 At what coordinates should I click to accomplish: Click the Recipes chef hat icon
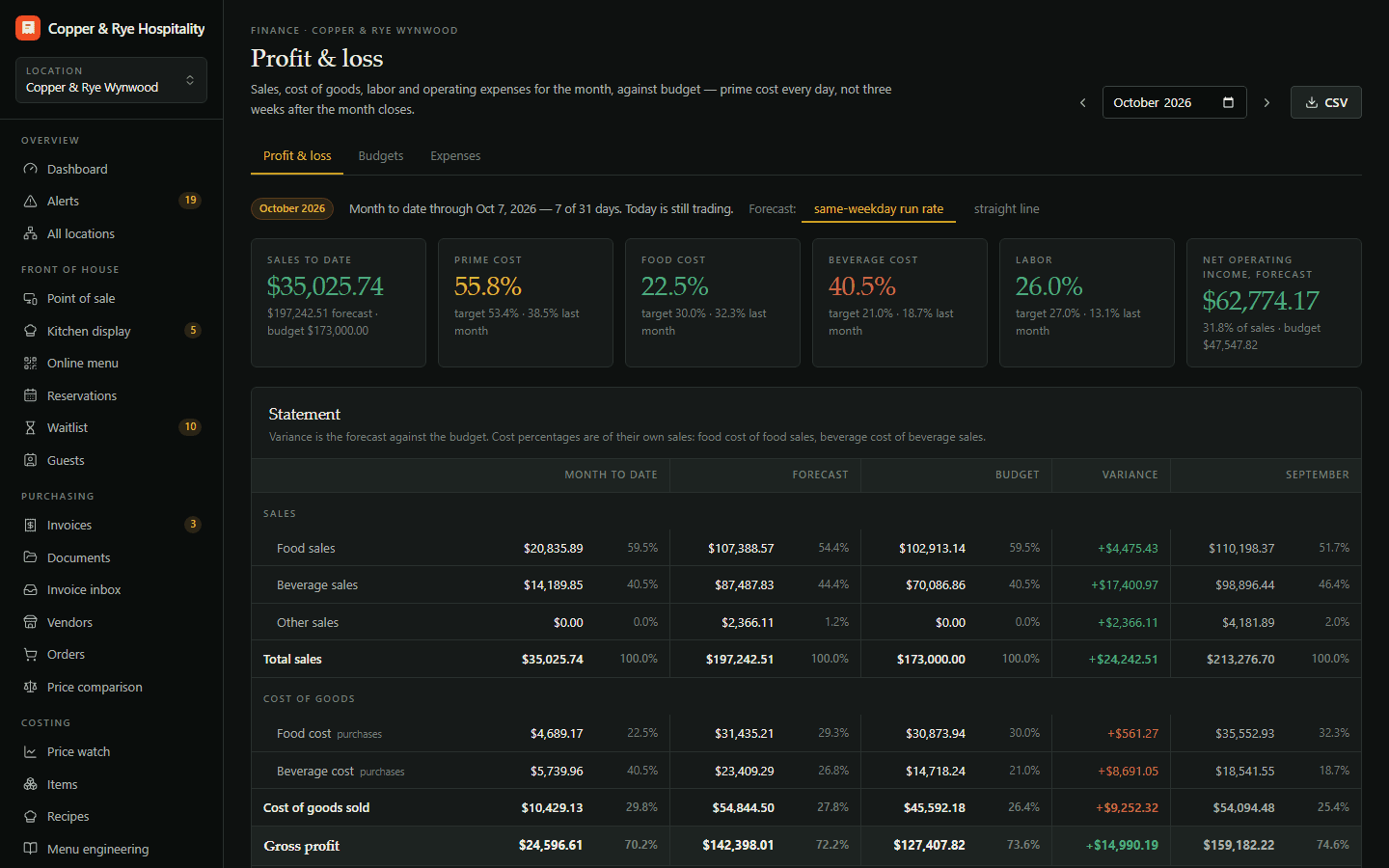30,816
